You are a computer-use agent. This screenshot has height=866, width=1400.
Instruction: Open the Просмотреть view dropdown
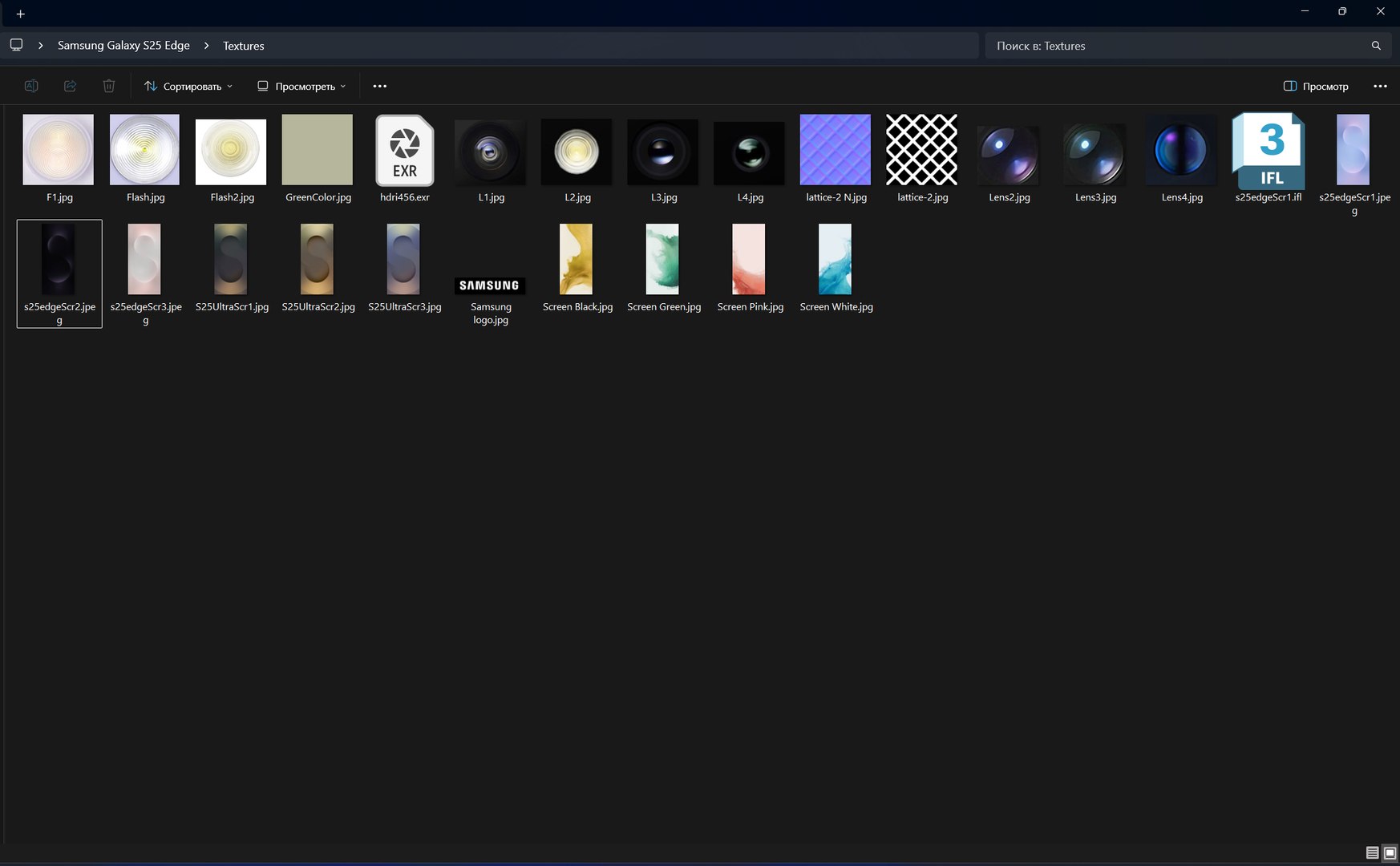(x=301, y=86)
